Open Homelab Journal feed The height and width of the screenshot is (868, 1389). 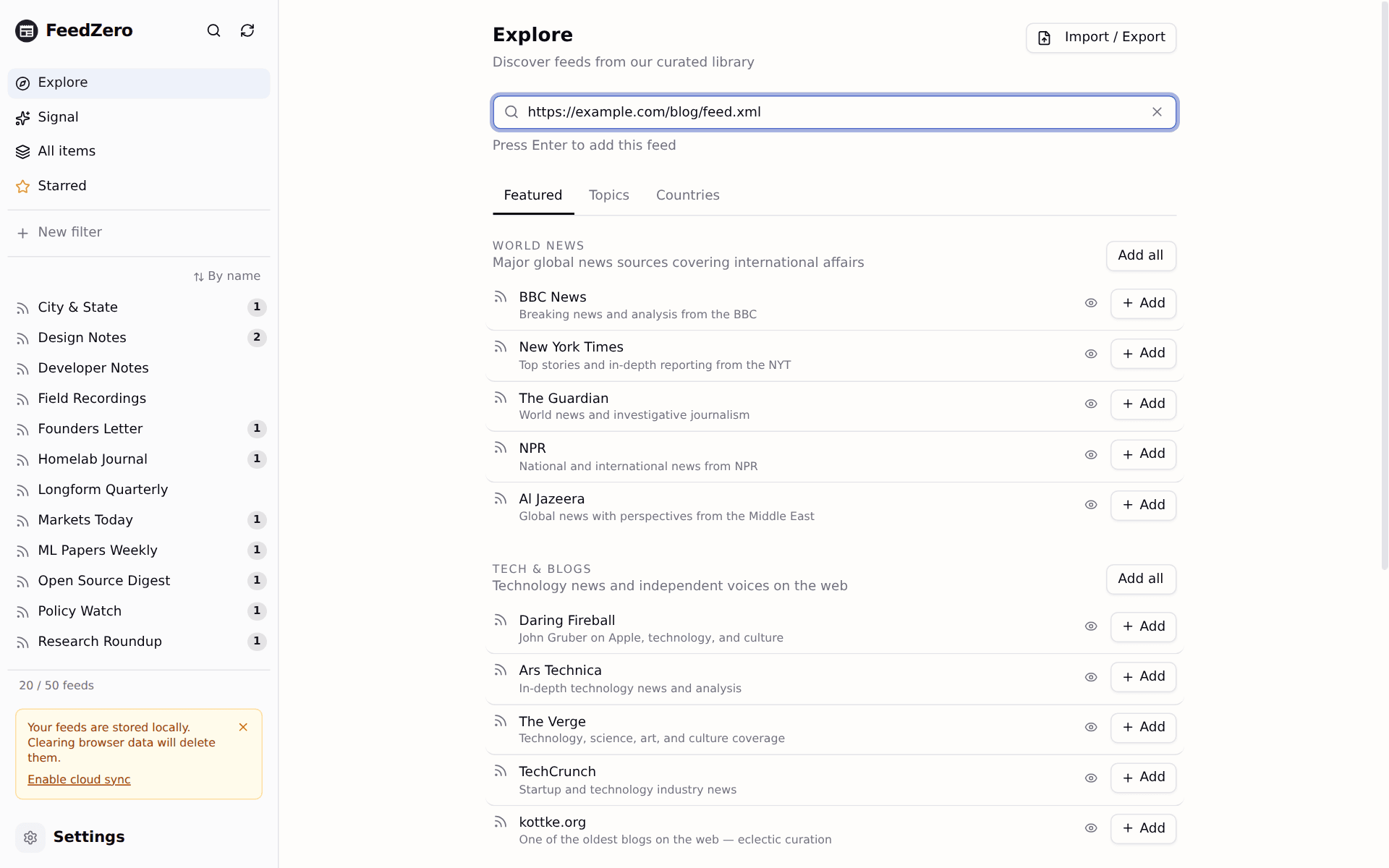pos(139,459)
